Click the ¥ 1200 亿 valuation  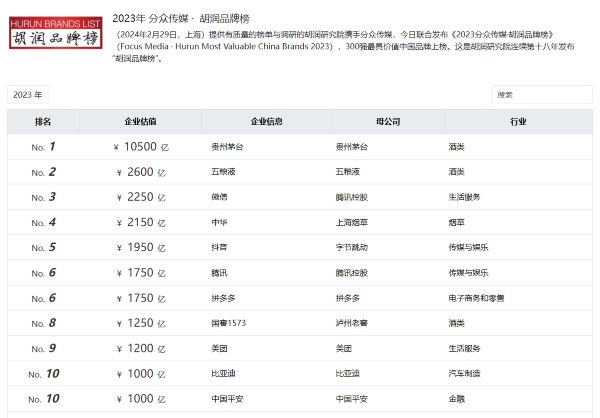tap(140, 348)
